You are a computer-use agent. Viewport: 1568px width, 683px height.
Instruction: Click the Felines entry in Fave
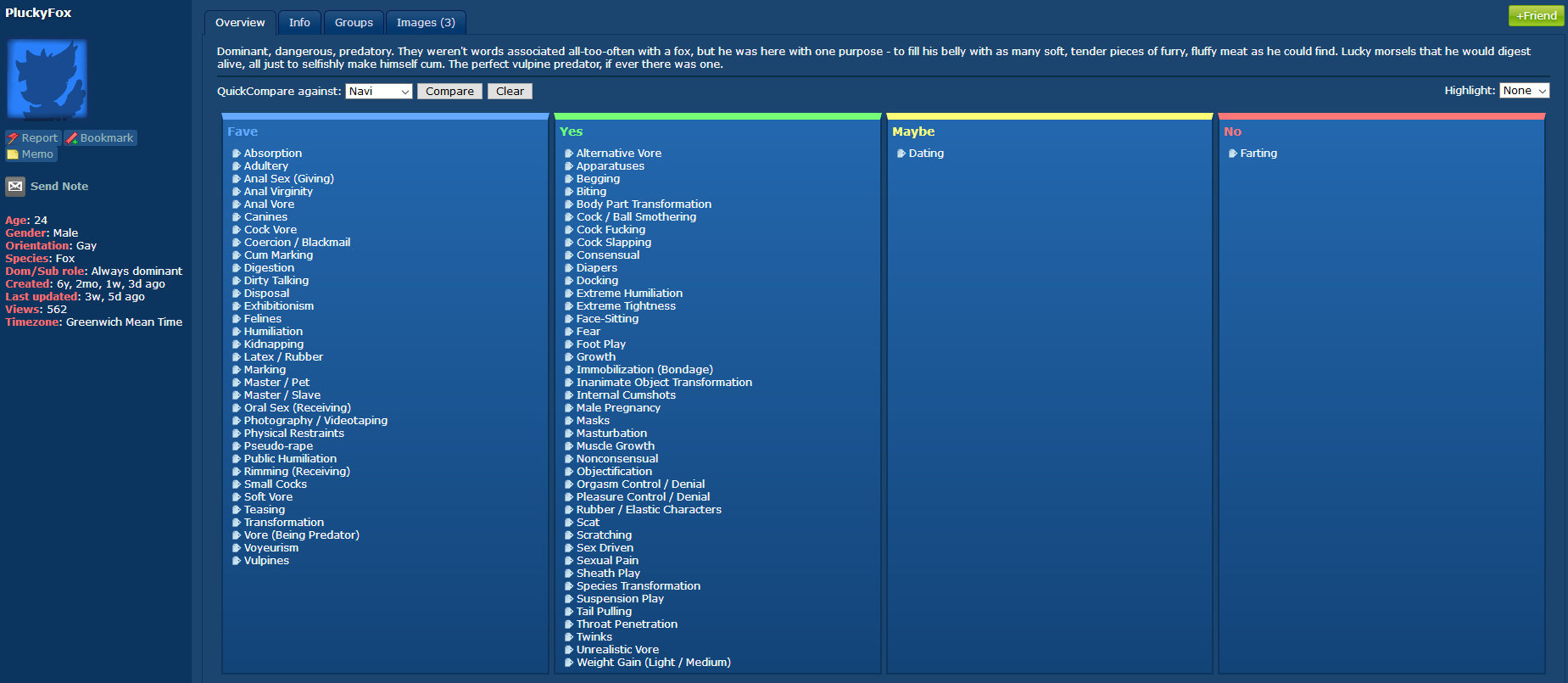point(263,319)
